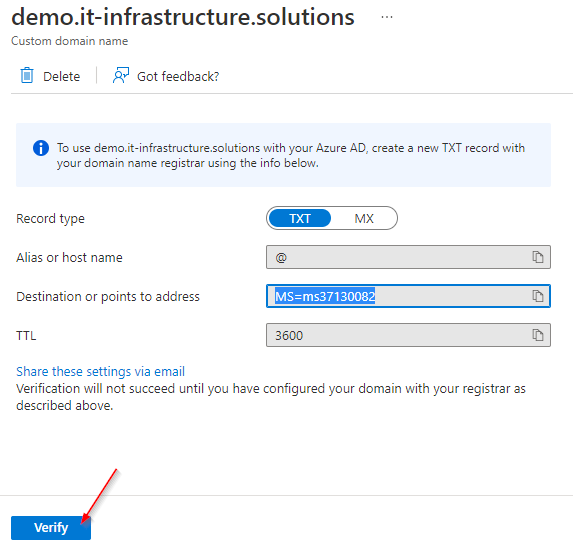Select the TXT record type
The height and width of the screenshot is (549, 573).
(x=300, y=218)
